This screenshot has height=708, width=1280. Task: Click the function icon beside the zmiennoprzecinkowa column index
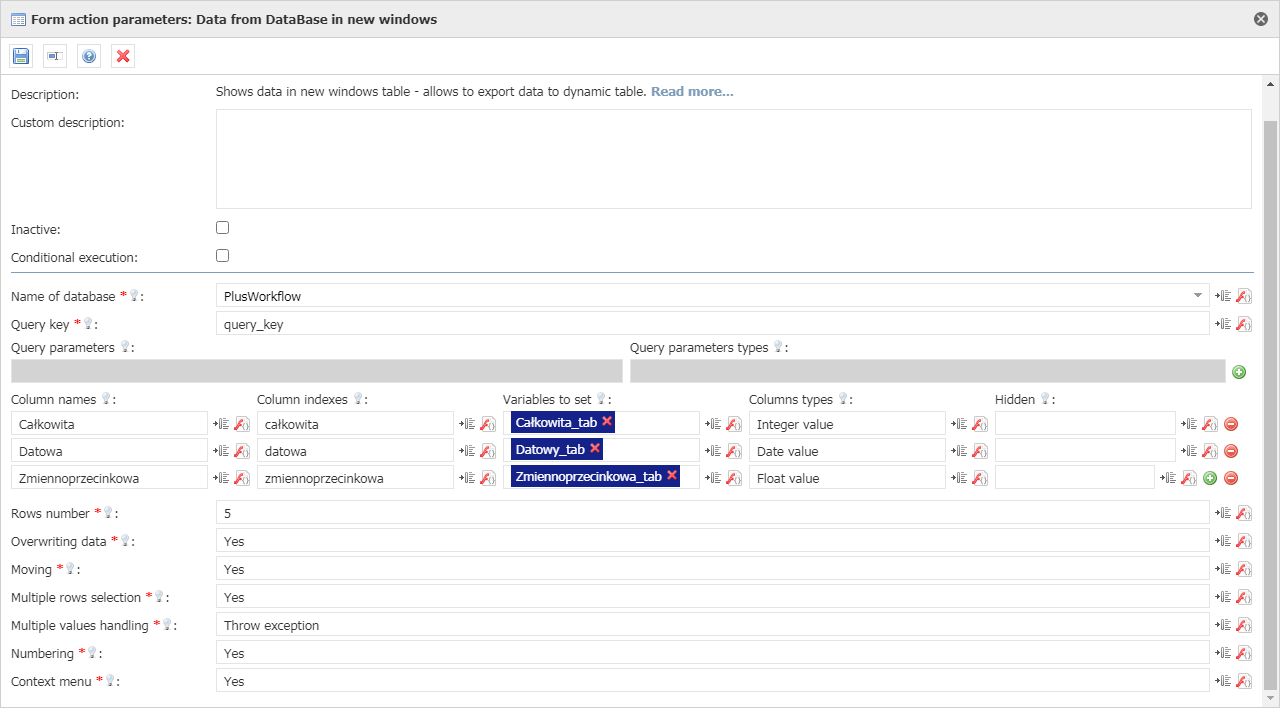click(x=488, y=478)
